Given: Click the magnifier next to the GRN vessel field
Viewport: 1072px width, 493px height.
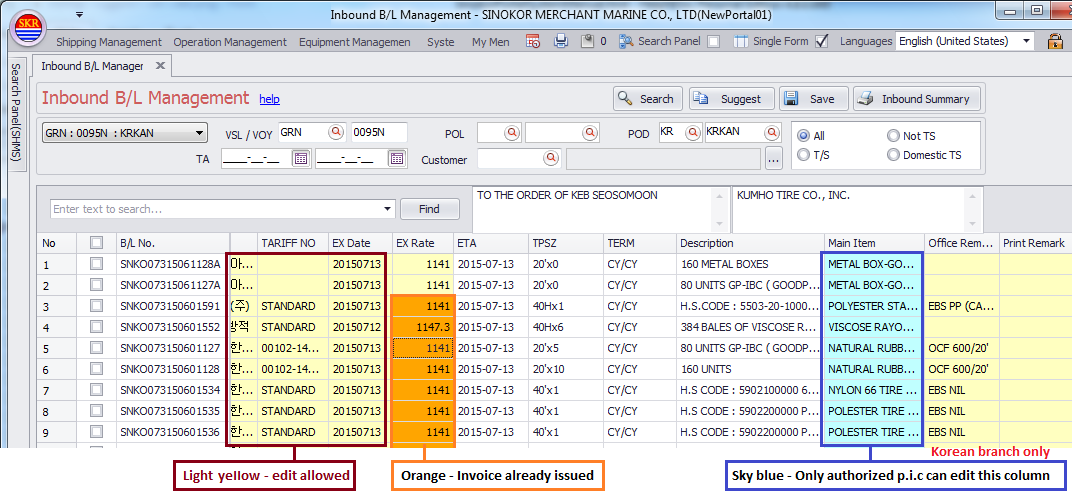Looking at the screenshot, I should pos(335,132).
